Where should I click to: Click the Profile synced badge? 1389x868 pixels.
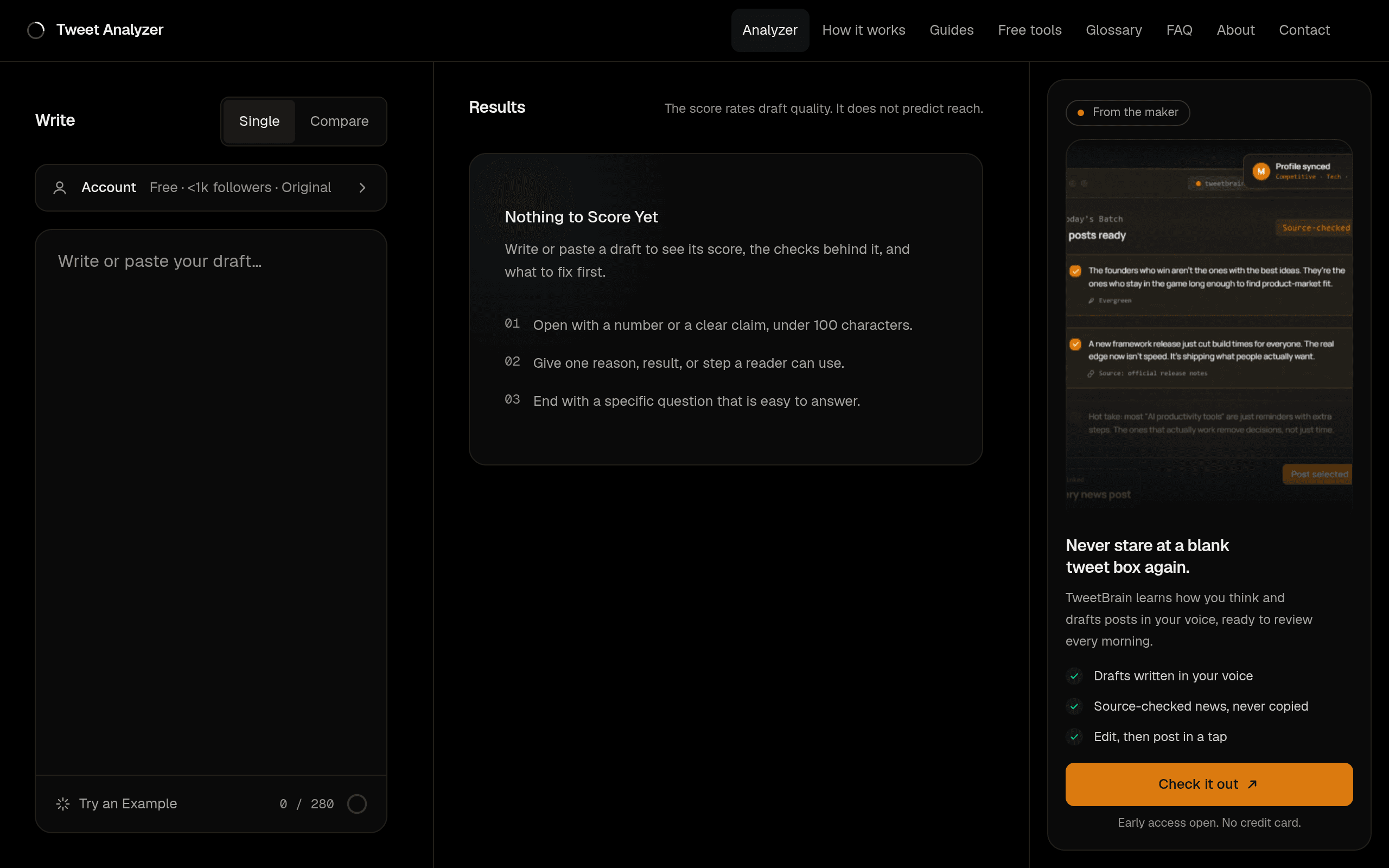point(1298,171)
